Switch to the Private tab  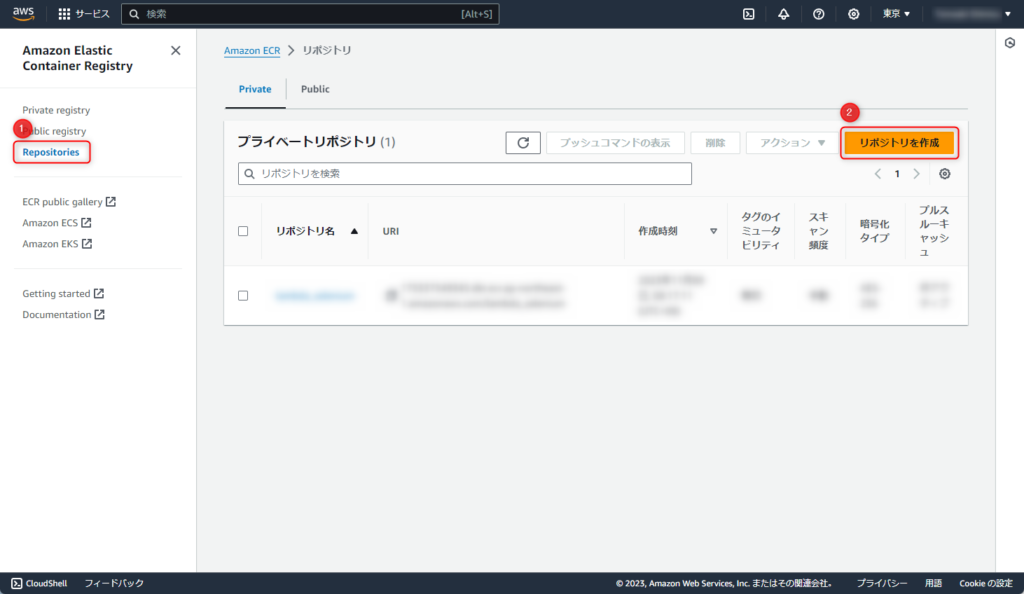pyautogui.click(x=255, y=89)
